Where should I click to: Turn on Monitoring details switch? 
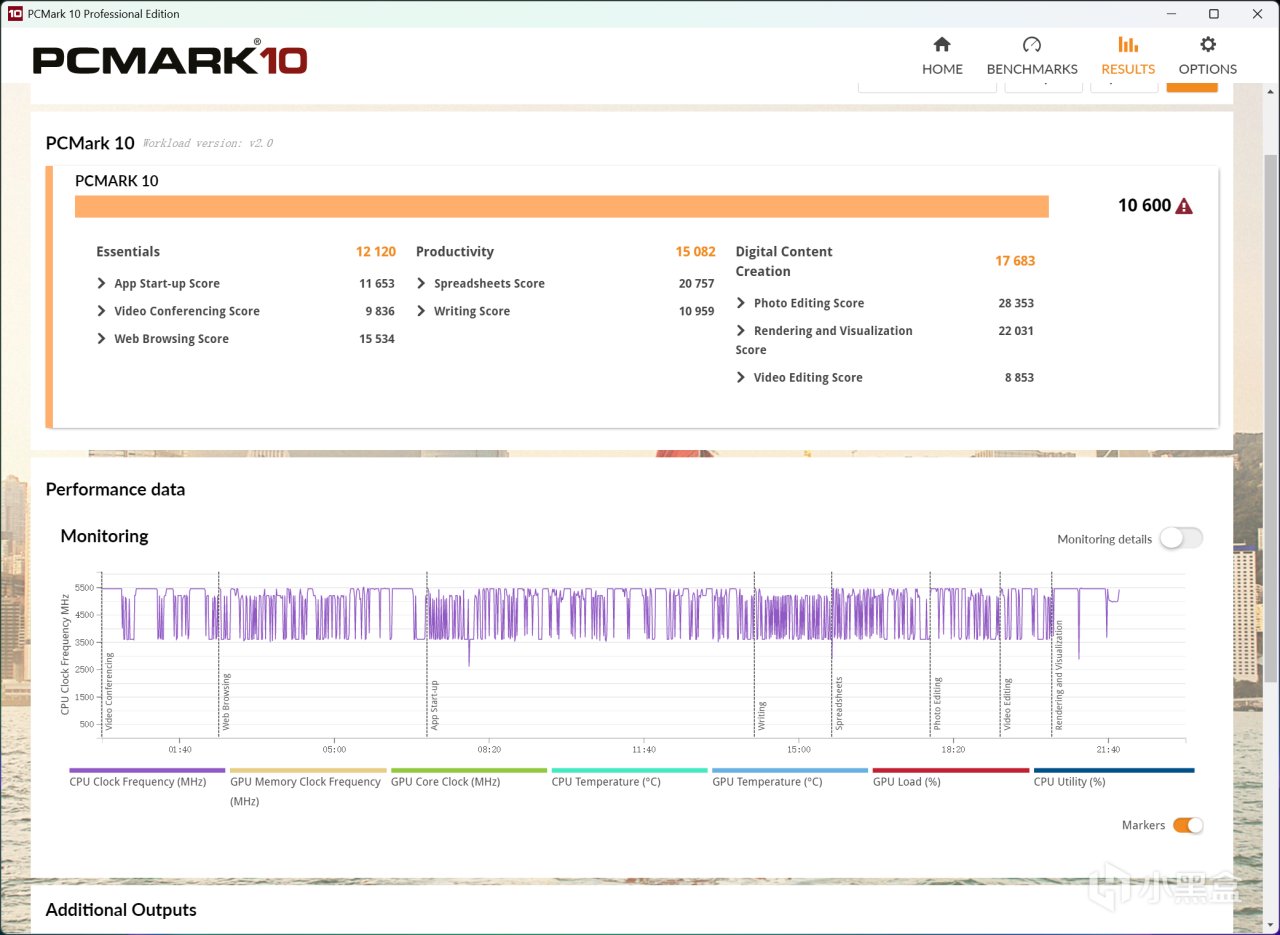pyautogui.click(x=1181, y=538)
